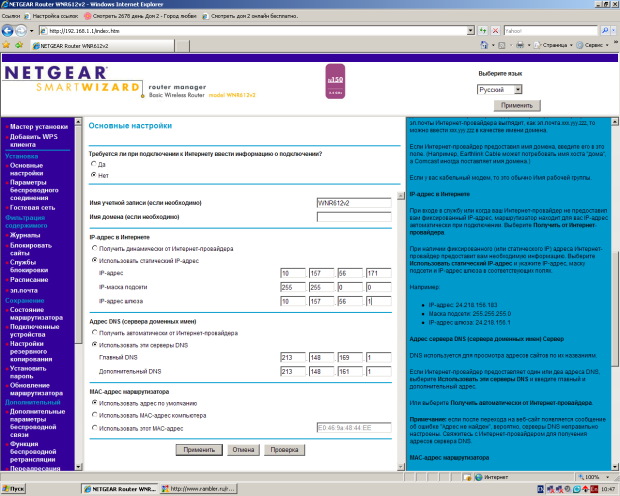Click the browser address bar URL field
620x496 pixels.
pos(253,30)
